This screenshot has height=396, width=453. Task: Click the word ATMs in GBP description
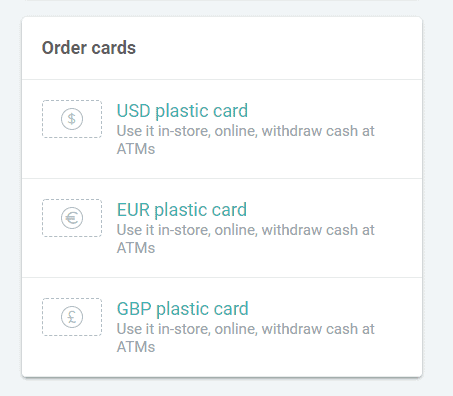pos(136,347)
